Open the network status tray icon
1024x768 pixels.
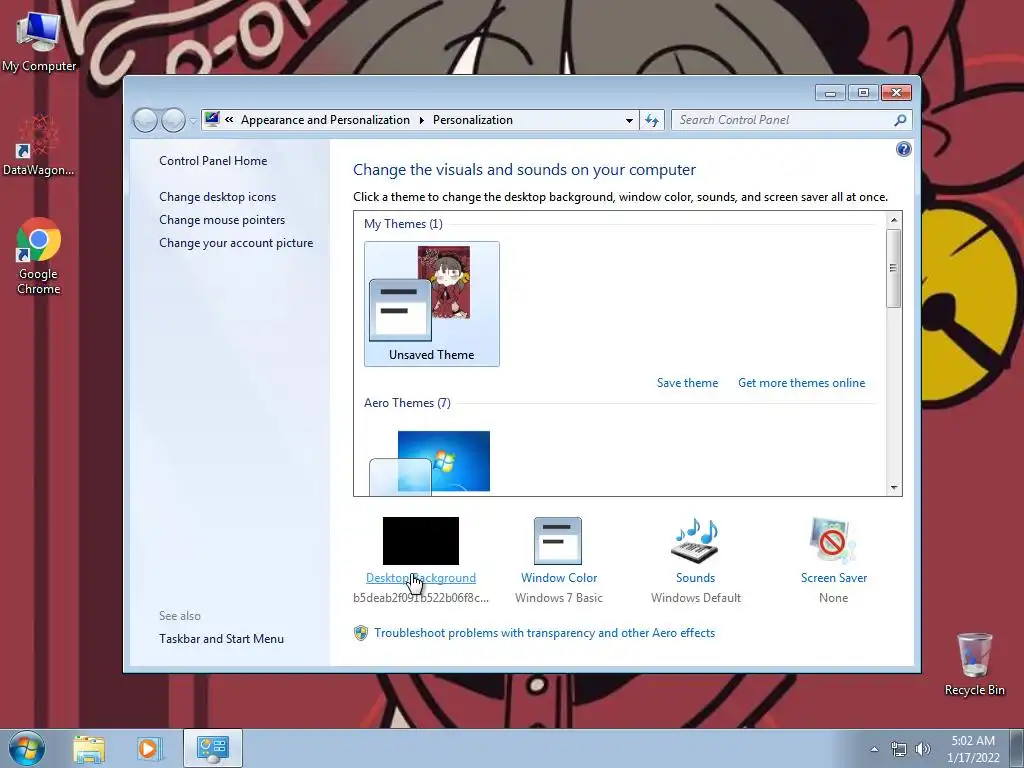pos(899,749)
